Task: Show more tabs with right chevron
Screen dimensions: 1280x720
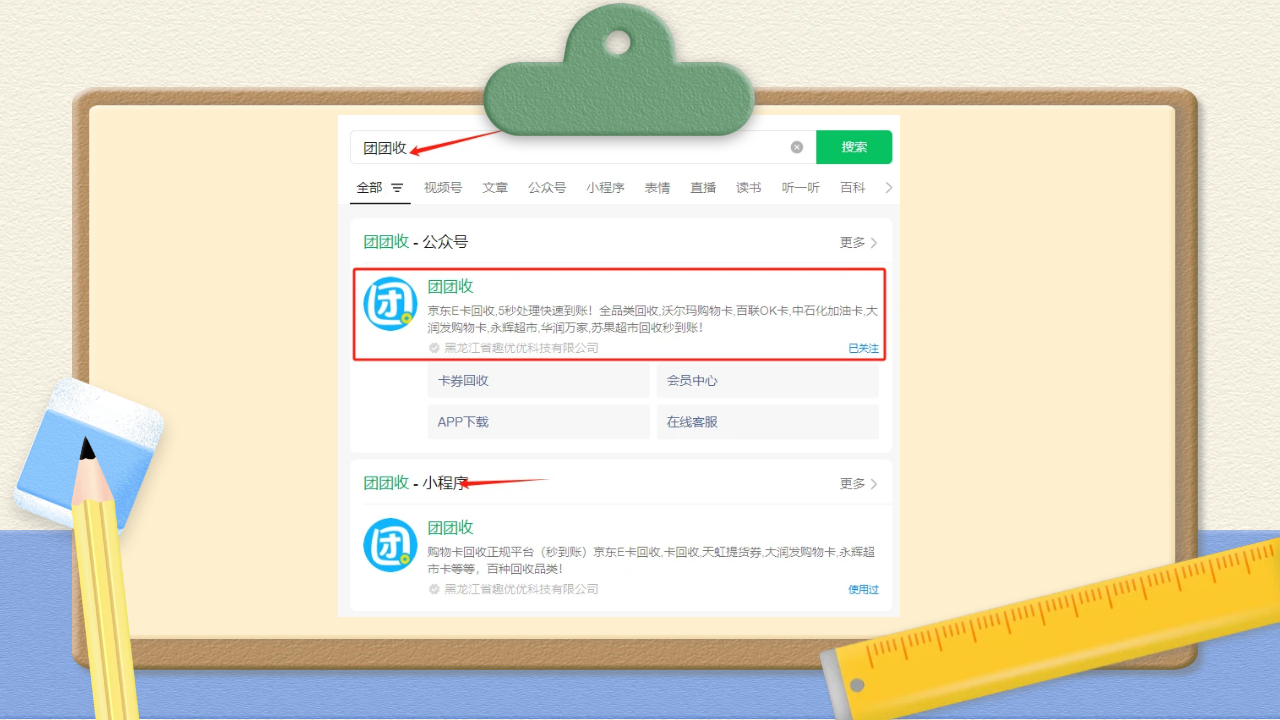Action: (889, 188)
